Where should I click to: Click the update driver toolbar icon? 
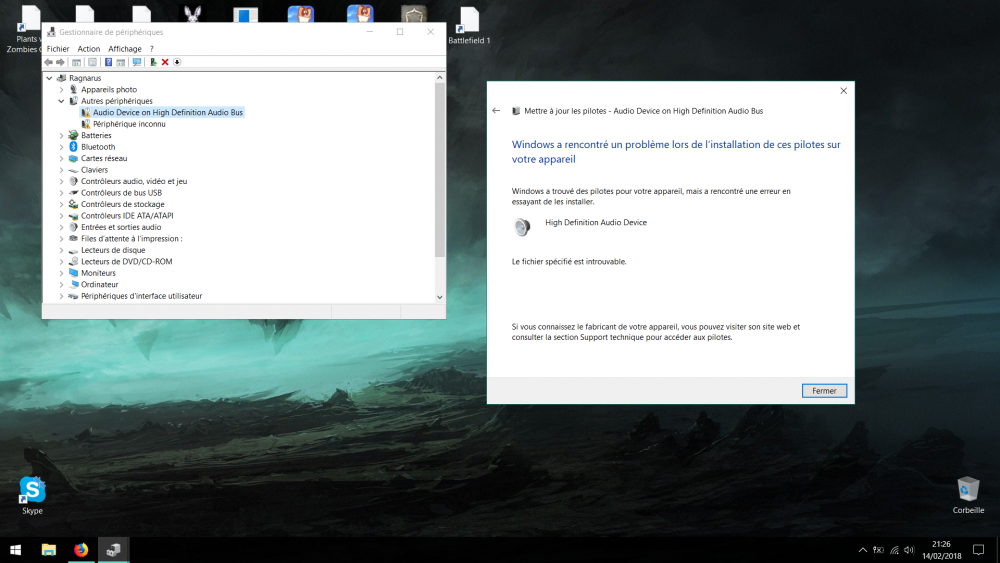(153, 62)
